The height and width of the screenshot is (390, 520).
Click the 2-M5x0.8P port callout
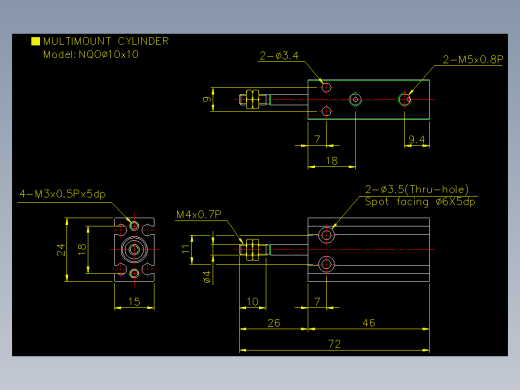[x=473, y=60]
